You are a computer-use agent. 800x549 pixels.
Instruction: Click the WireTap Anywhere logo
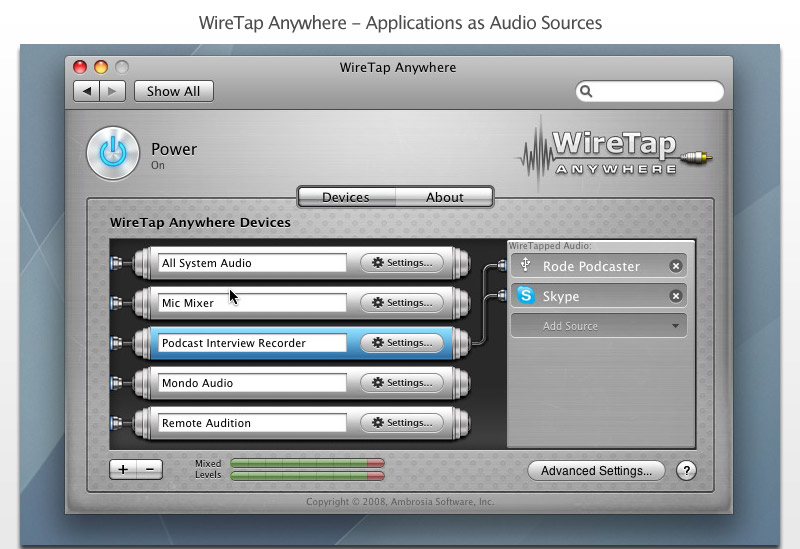615,152
